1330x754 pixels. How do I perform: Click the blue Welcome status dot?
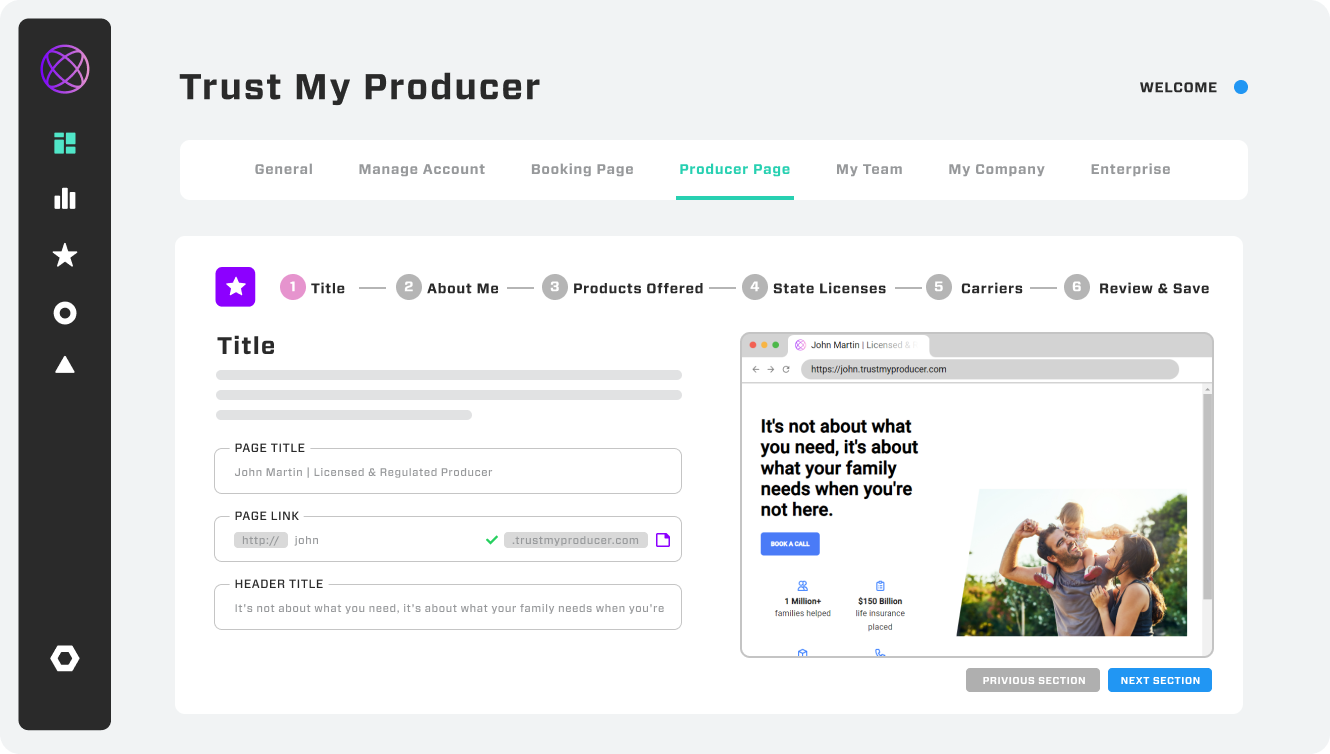coord(1241,87)
